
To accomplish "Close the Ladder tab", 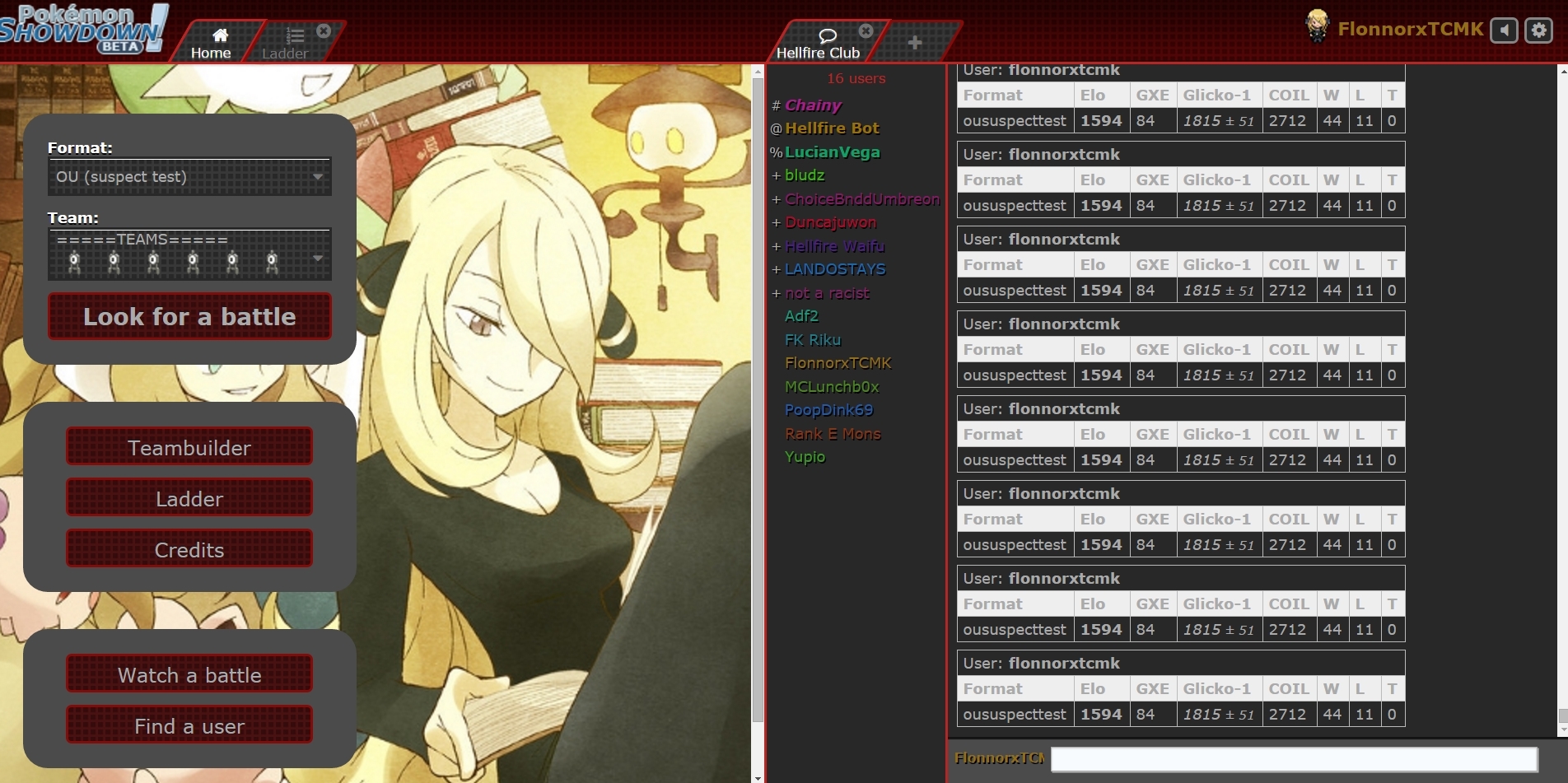I will coord(324,31).
